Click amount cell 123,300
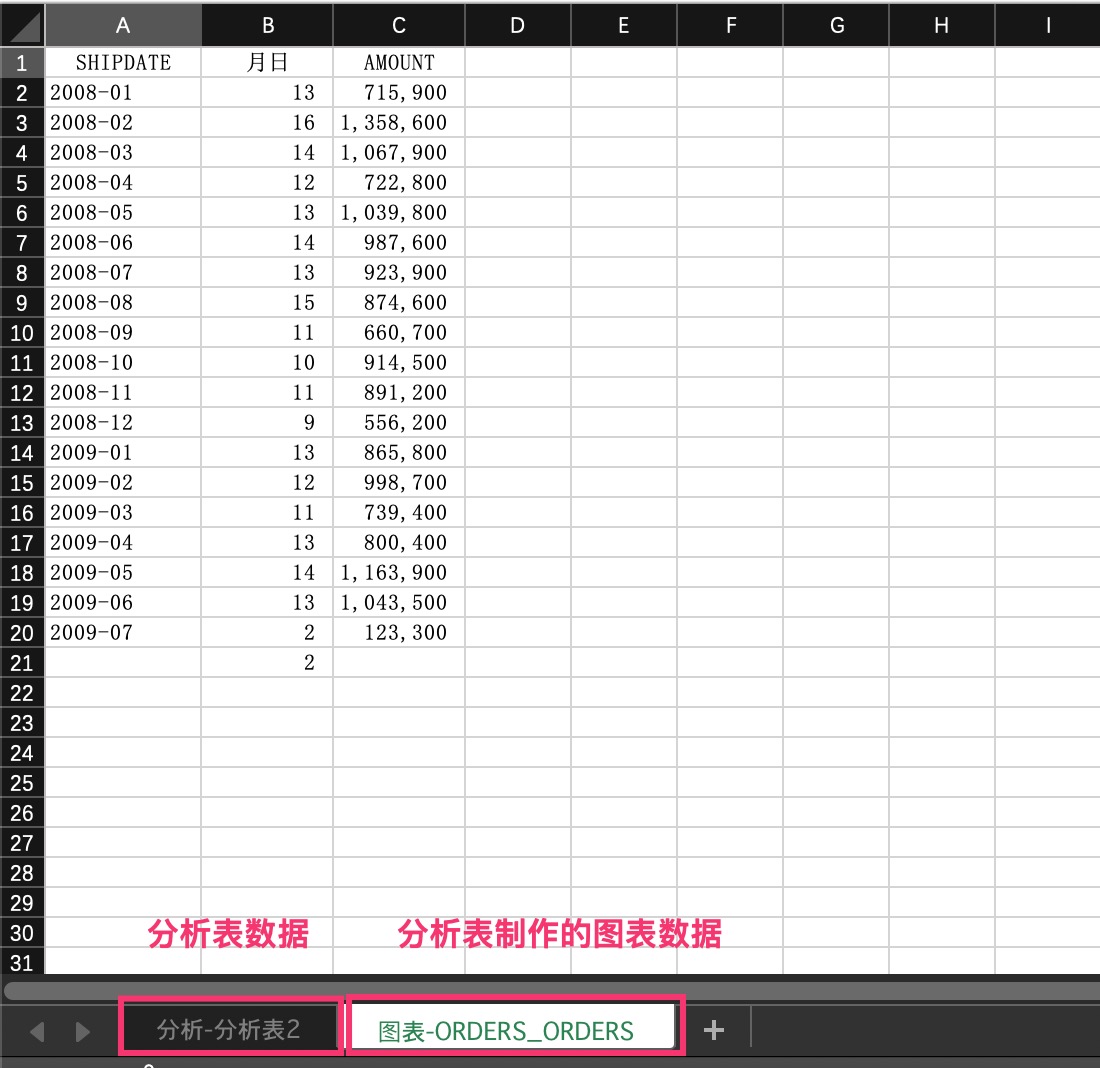 398,632
